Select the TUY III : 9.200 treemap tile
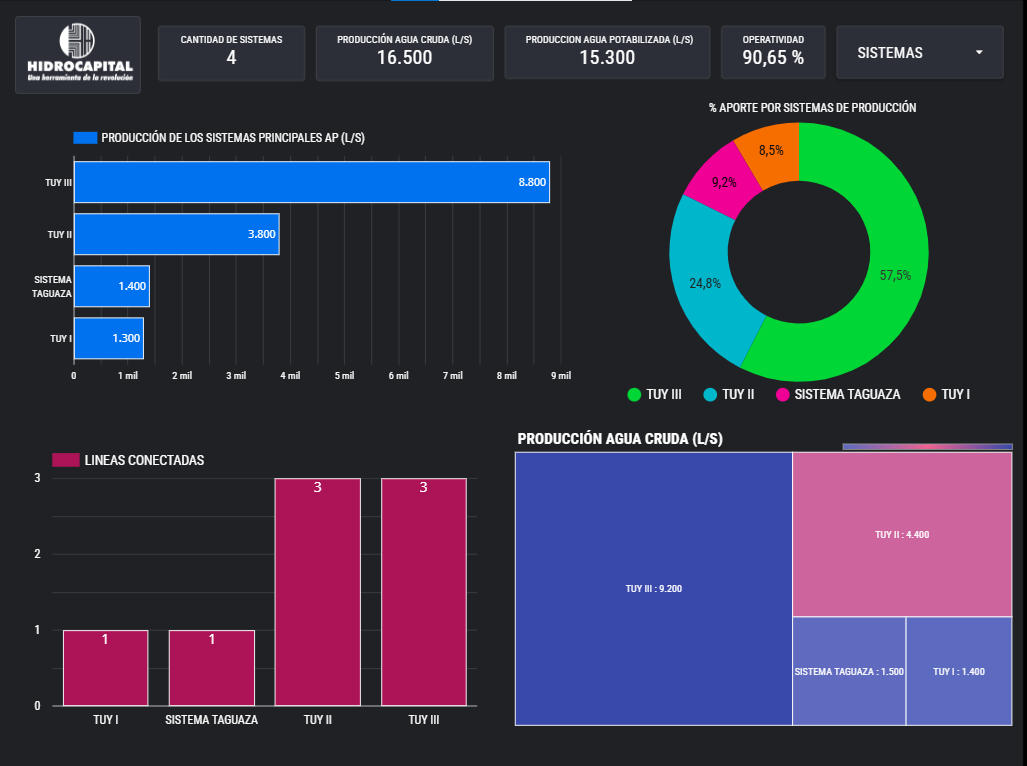The image size is (1027, 766). [653, 588]
